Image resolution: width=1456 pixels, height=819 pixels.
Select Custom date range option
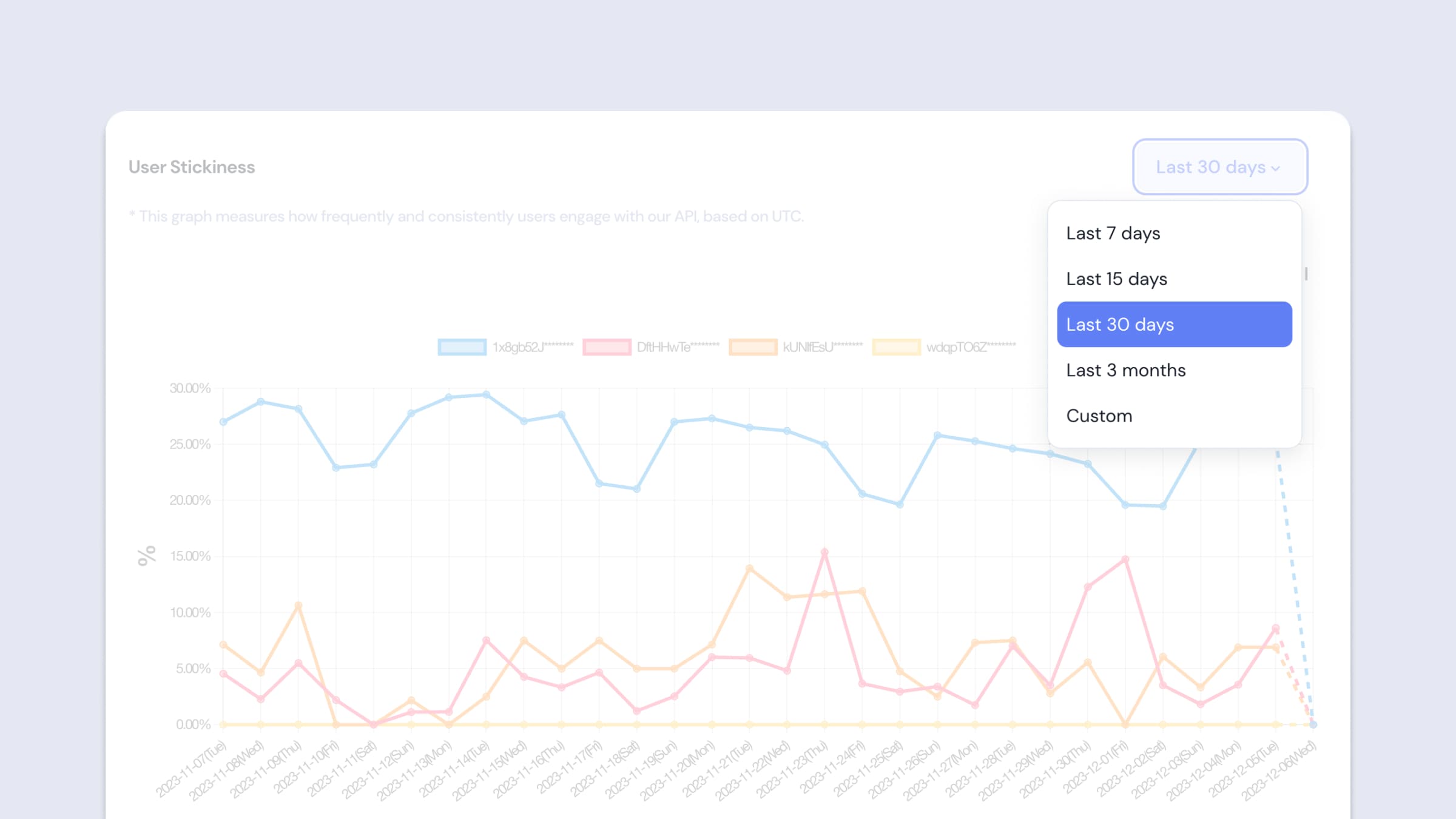pyautogui.click(x=1099, y=415)
